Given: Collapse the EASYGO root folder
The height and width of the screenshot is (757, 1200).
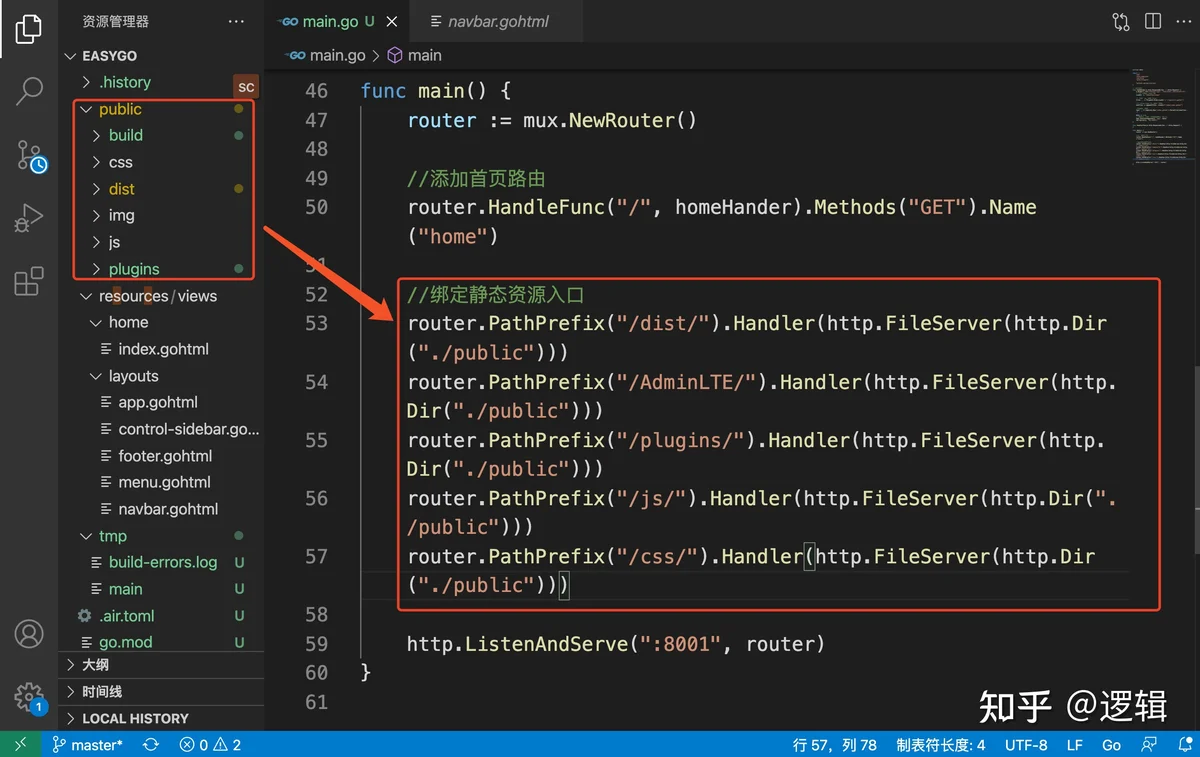Looking at the screenshot, I should tap(160, 56).
